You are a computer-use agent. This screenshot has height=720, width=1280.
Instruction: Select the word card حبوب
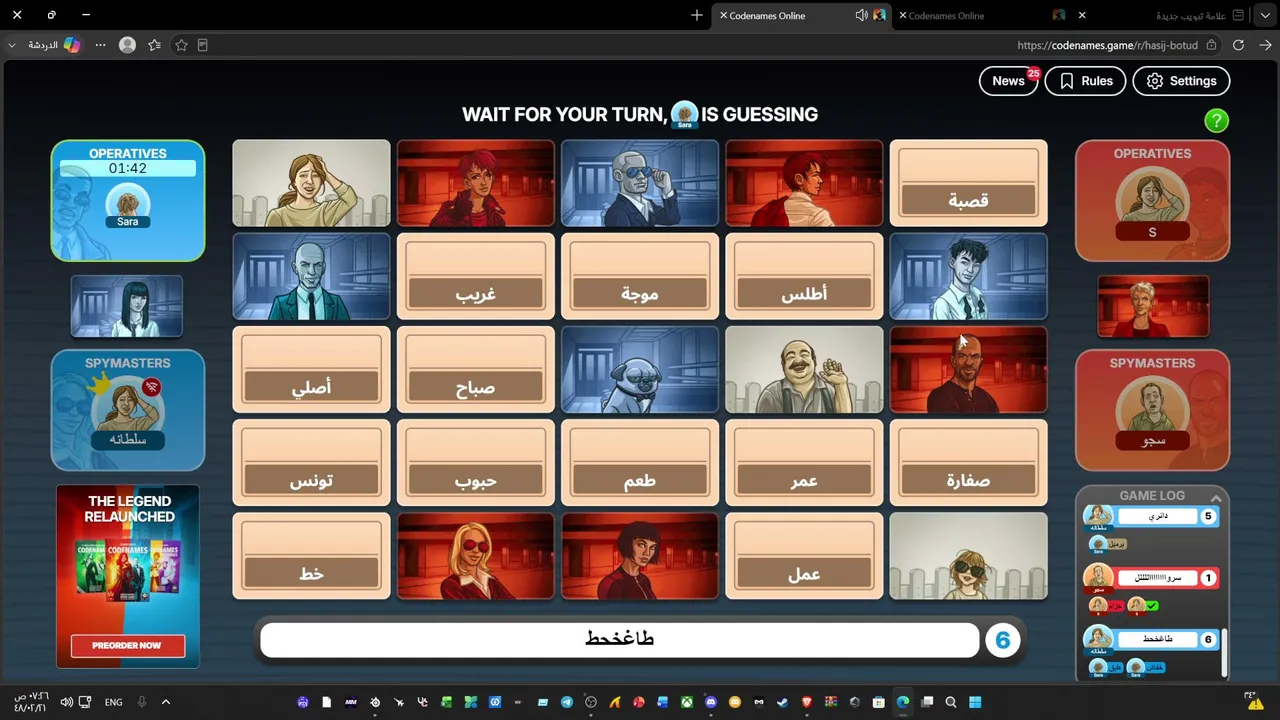[476, 463]
